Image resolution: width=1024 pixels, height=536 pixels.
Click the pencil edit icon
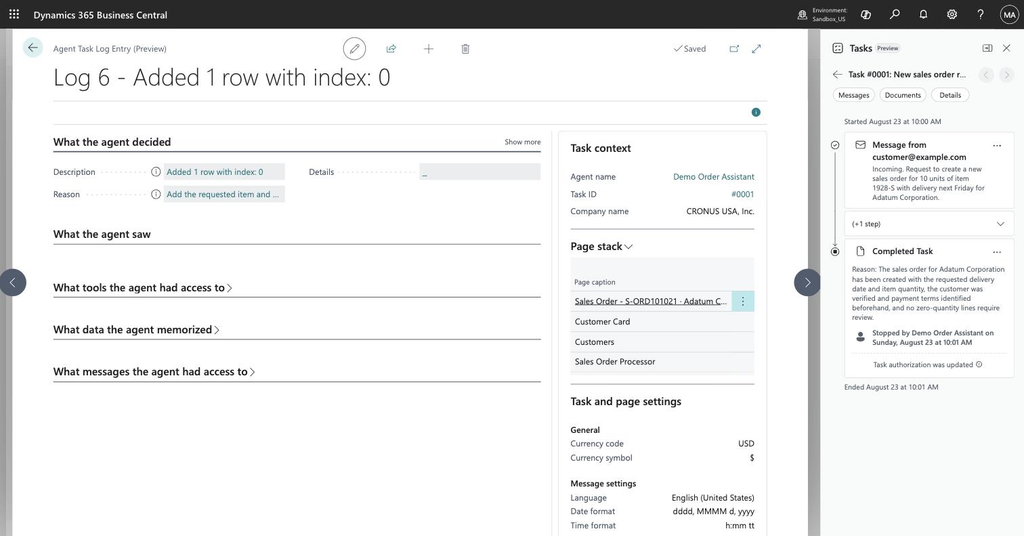tap(354, 48)
